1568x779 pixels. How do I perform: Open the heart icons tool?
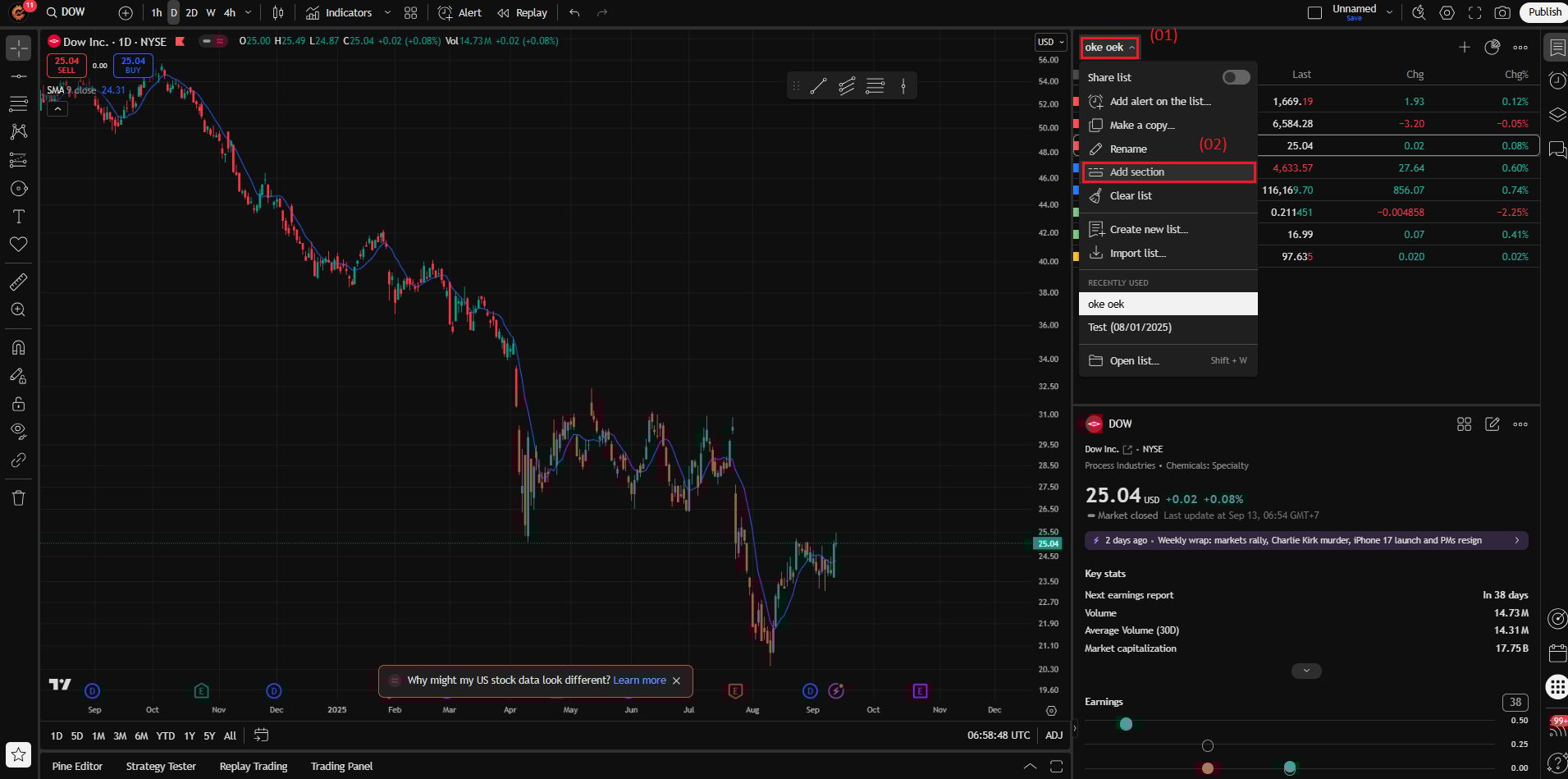[19, 245]
